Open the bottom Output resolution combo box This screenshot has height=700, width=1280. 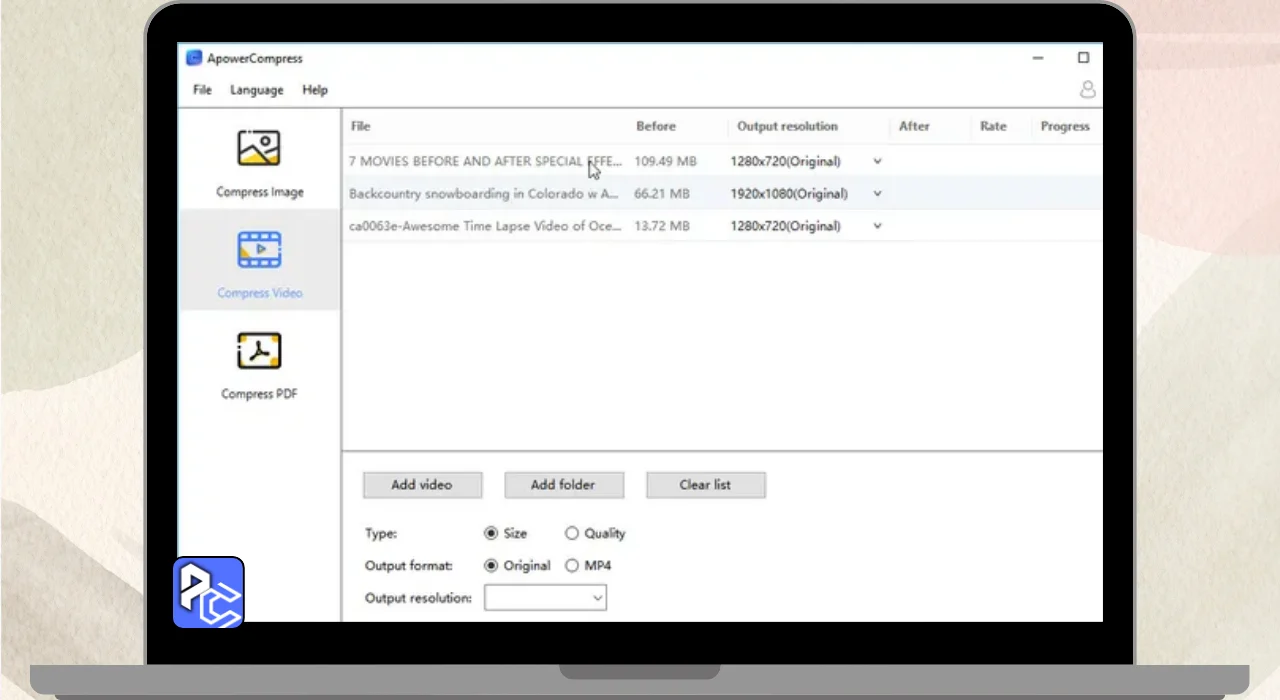[x=545, y=598]
